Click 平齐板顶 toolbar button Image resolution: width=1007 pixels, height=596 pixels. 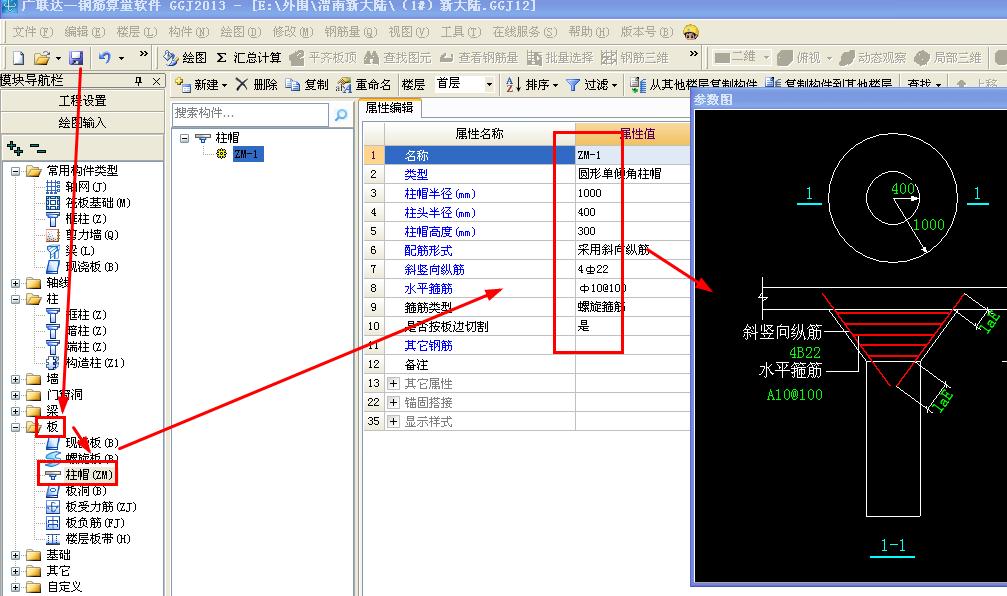tap(323, 58)
